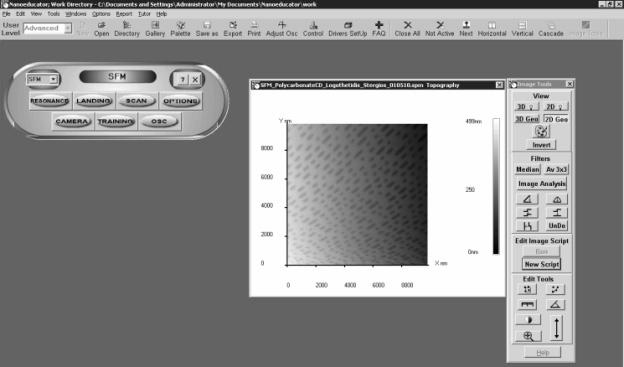Click Close All in toolbar
Image resolution: width=624 pixels, height=367 pixels.
(x=408, y=29)
